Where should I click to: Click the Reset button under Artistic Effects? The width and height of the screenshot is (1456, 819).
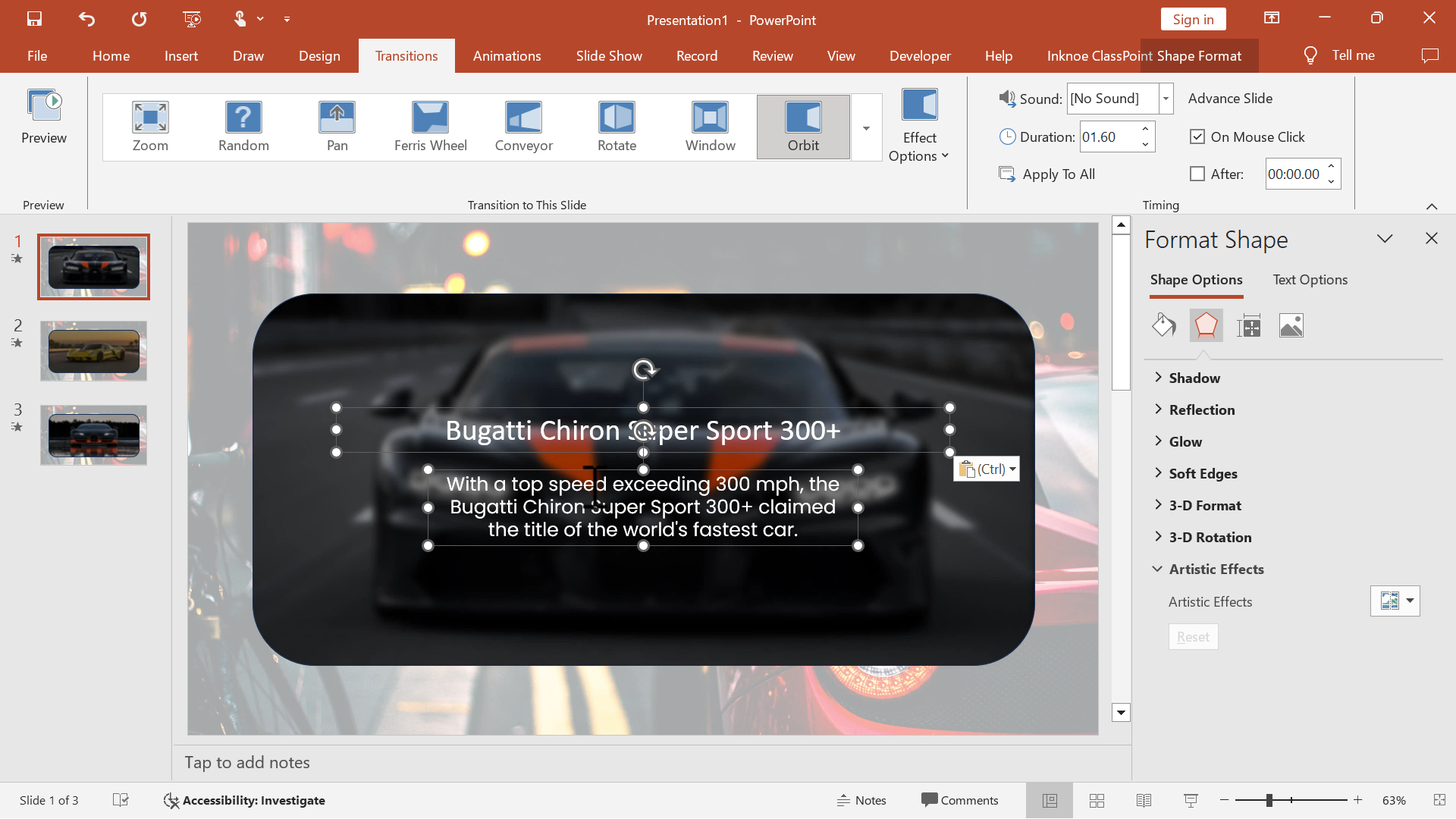(x=1192, y=636)
